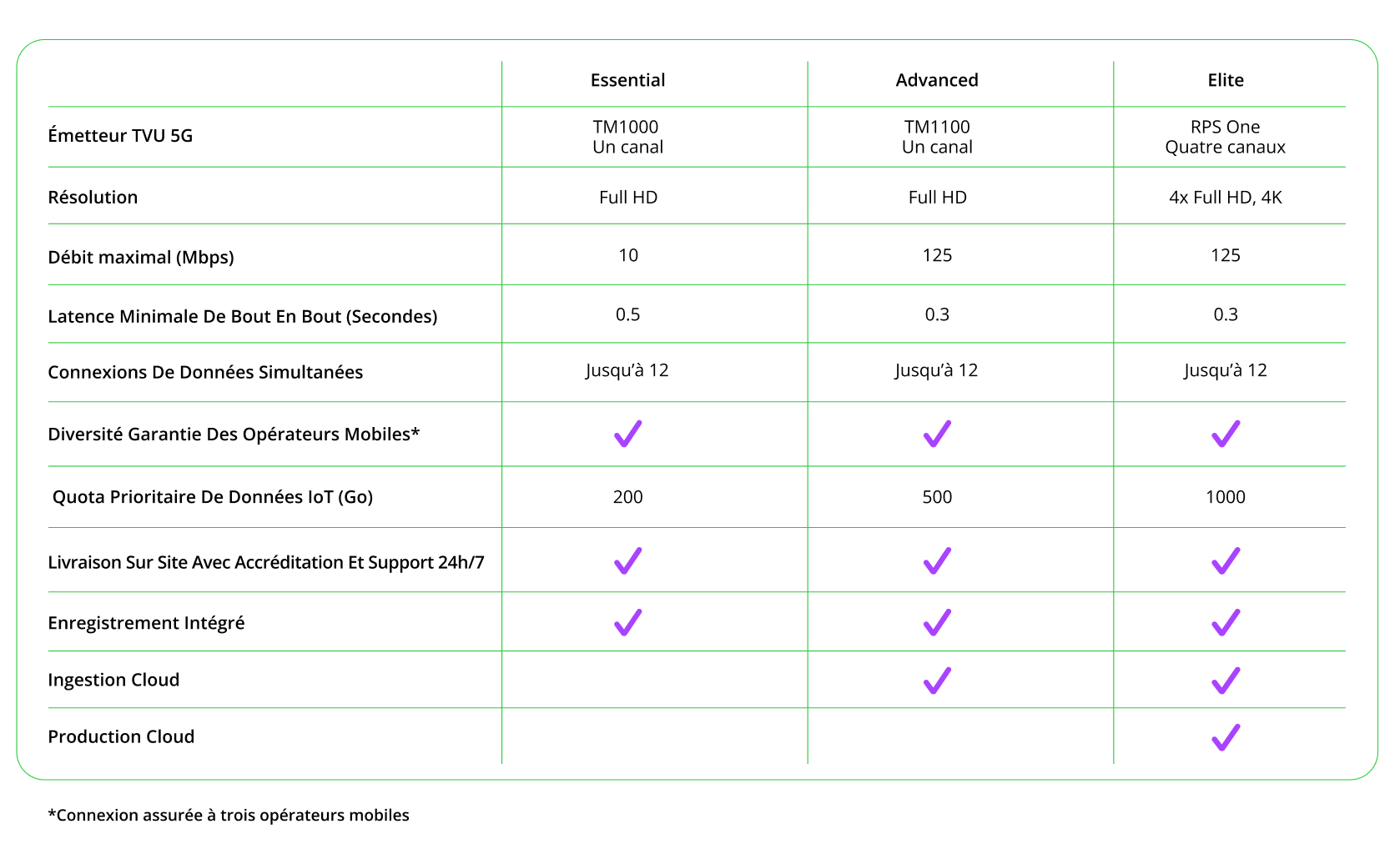Select the Essential plan column header
Screen dimensions: 1400x849
[627, 80]
